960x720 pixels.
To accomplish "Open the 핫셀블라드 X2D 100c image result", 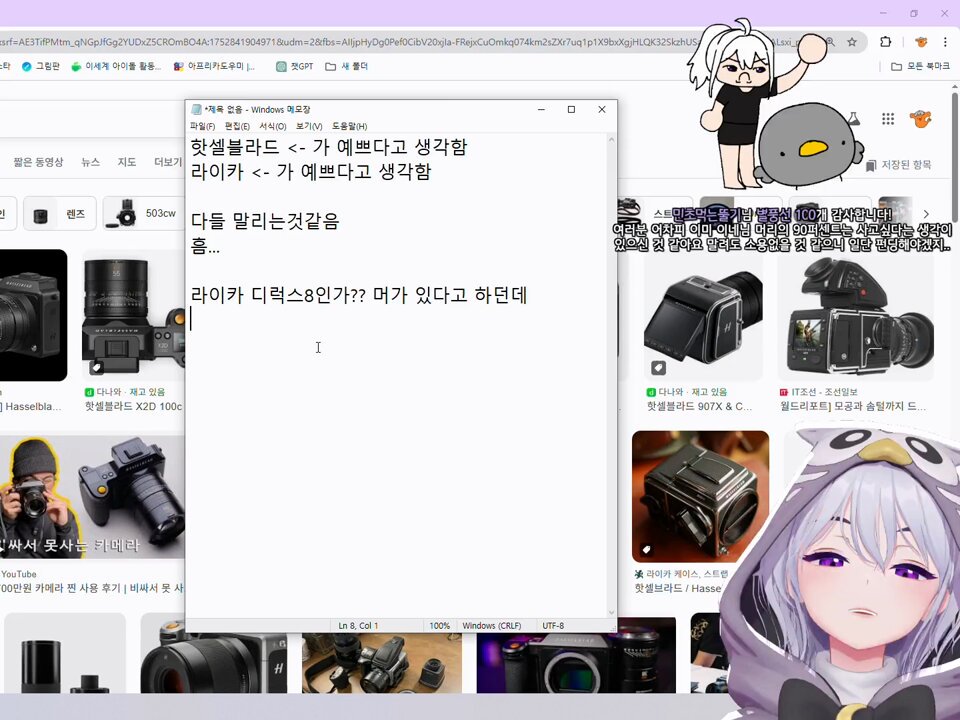I will pyautogui.click(x=133, y=315).
